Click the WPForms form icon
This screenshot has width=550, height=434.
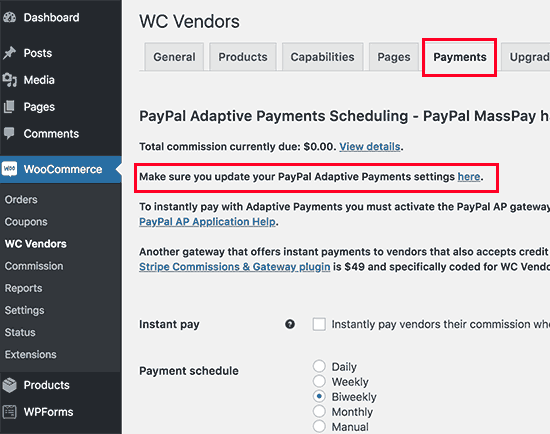[x=9, y=412]
